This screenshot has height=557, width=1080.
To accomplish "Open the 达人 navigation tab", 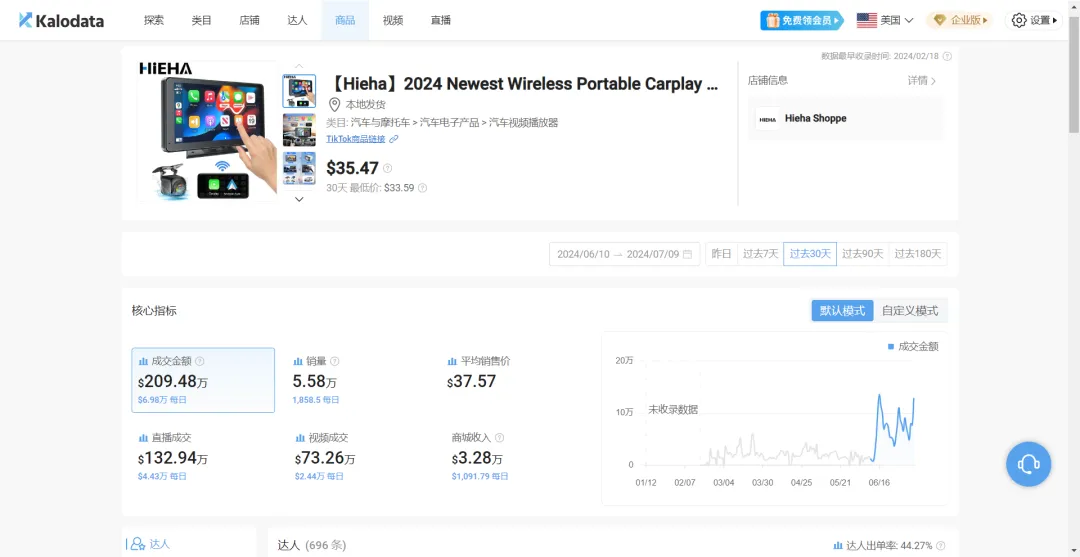I will (x=297, y=21).
